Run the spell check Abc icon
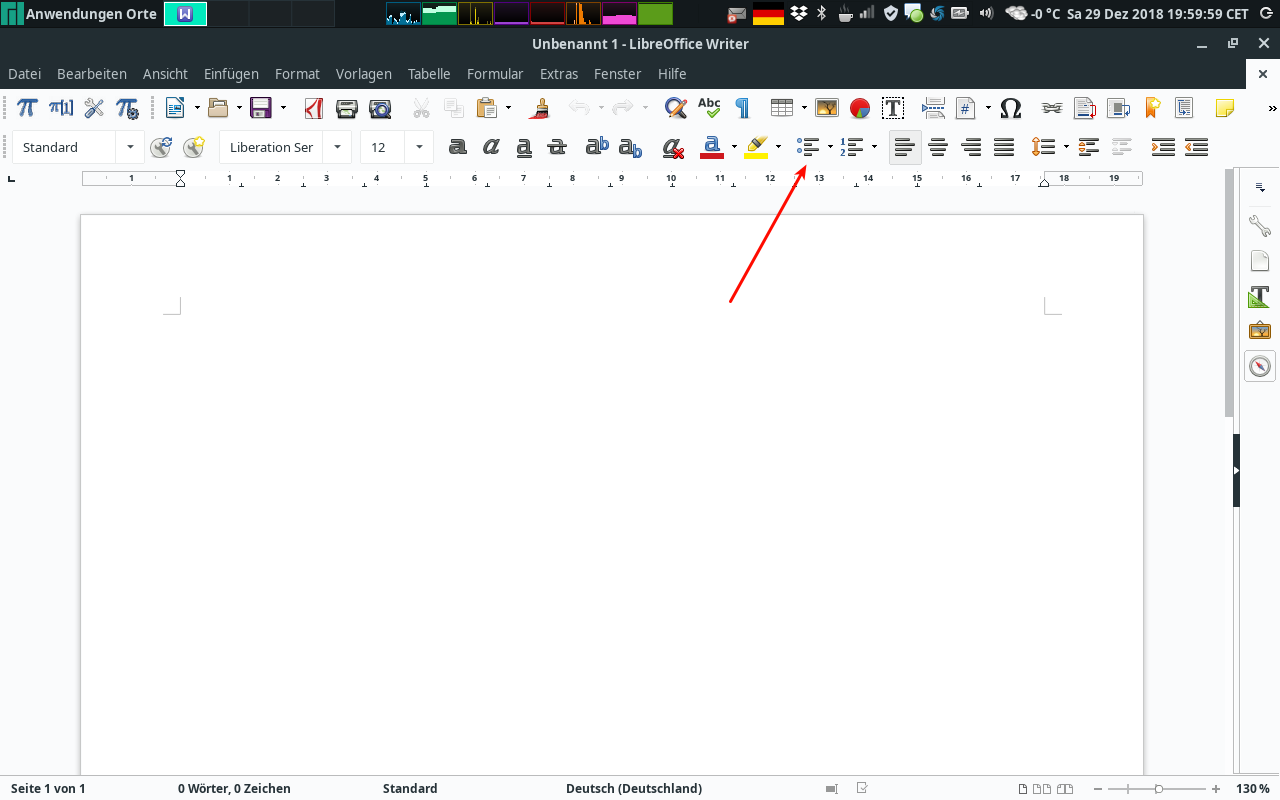The width and height of the screenshot is (1280, 800). point(709,108)
